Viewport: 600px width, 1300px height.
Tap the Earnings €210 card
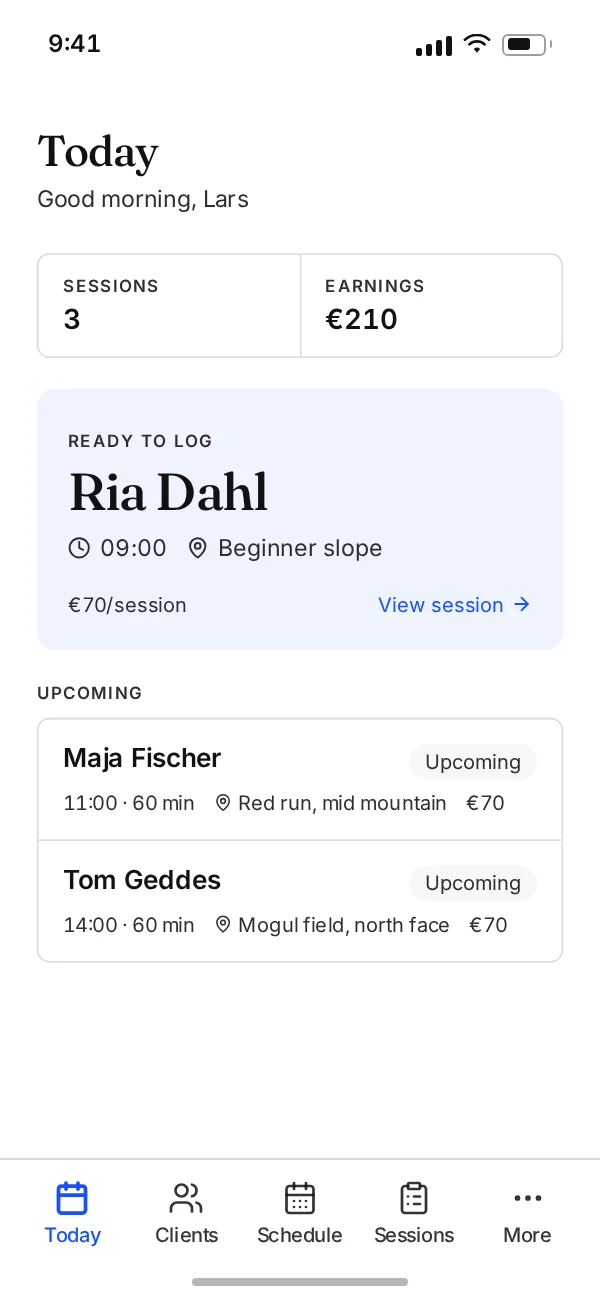432,305
